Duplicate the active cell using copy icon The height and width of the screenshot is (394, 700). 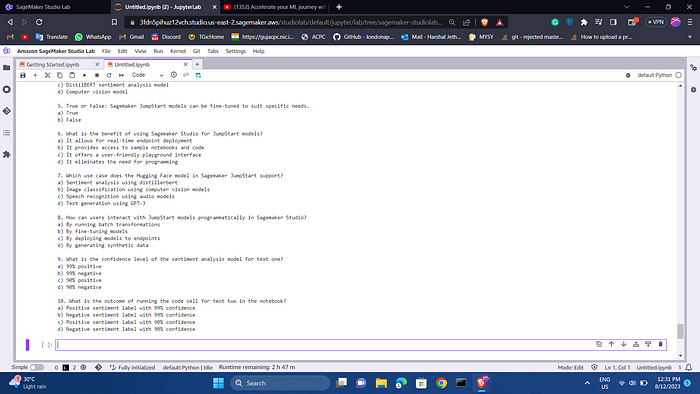click(599, 344)
